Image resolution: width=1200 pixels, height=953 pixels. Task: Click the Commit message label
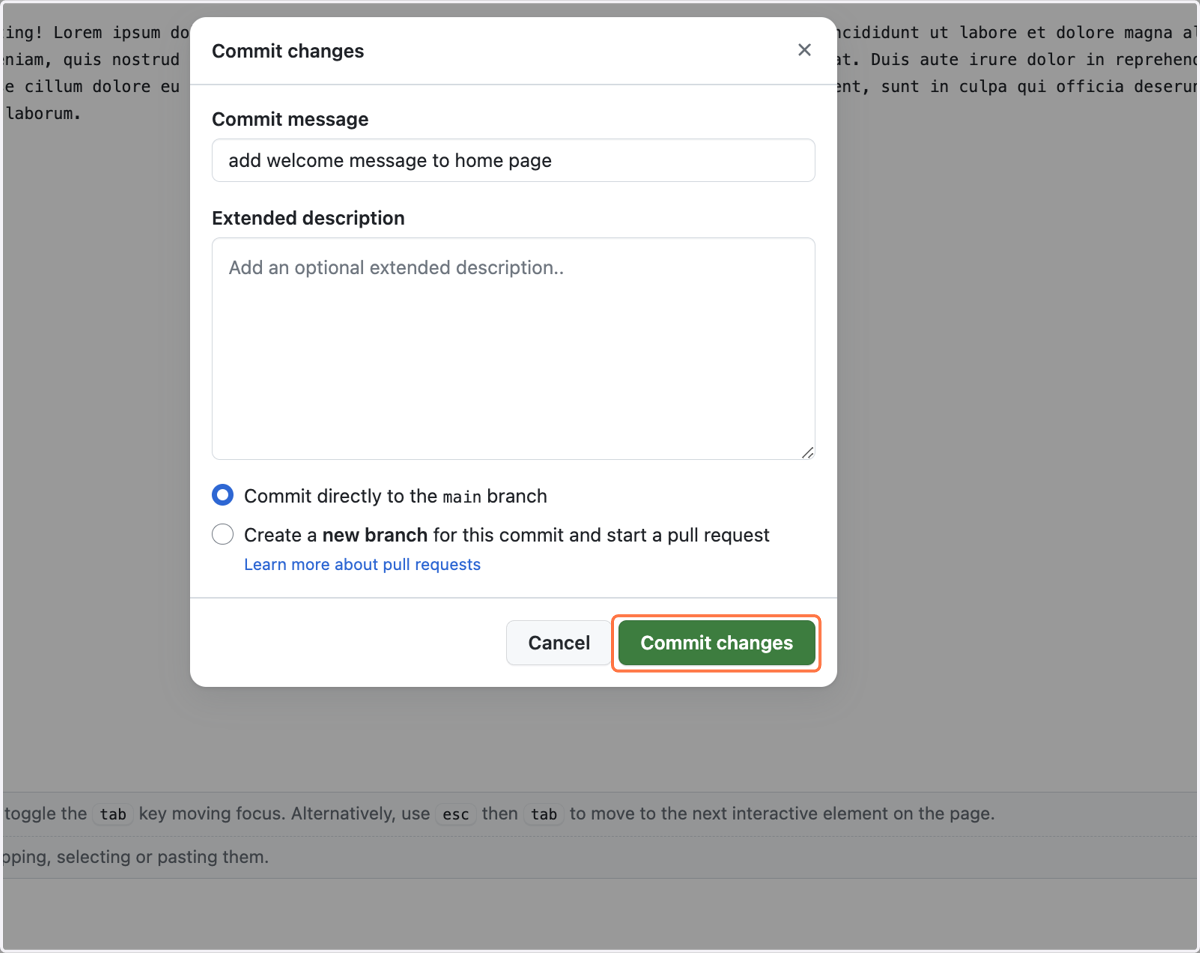(290, 119)
